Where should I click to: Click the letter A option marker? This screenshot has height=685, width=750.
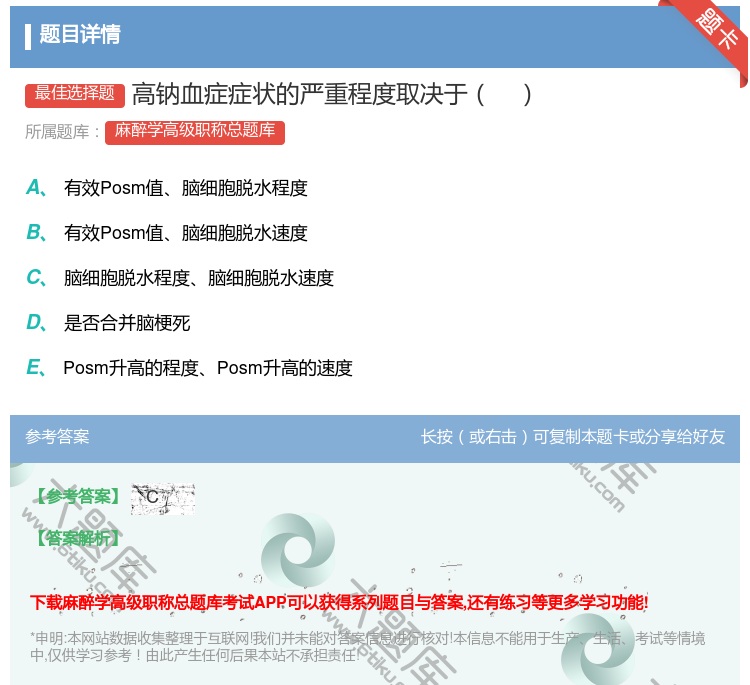click(x=36, y=188)
